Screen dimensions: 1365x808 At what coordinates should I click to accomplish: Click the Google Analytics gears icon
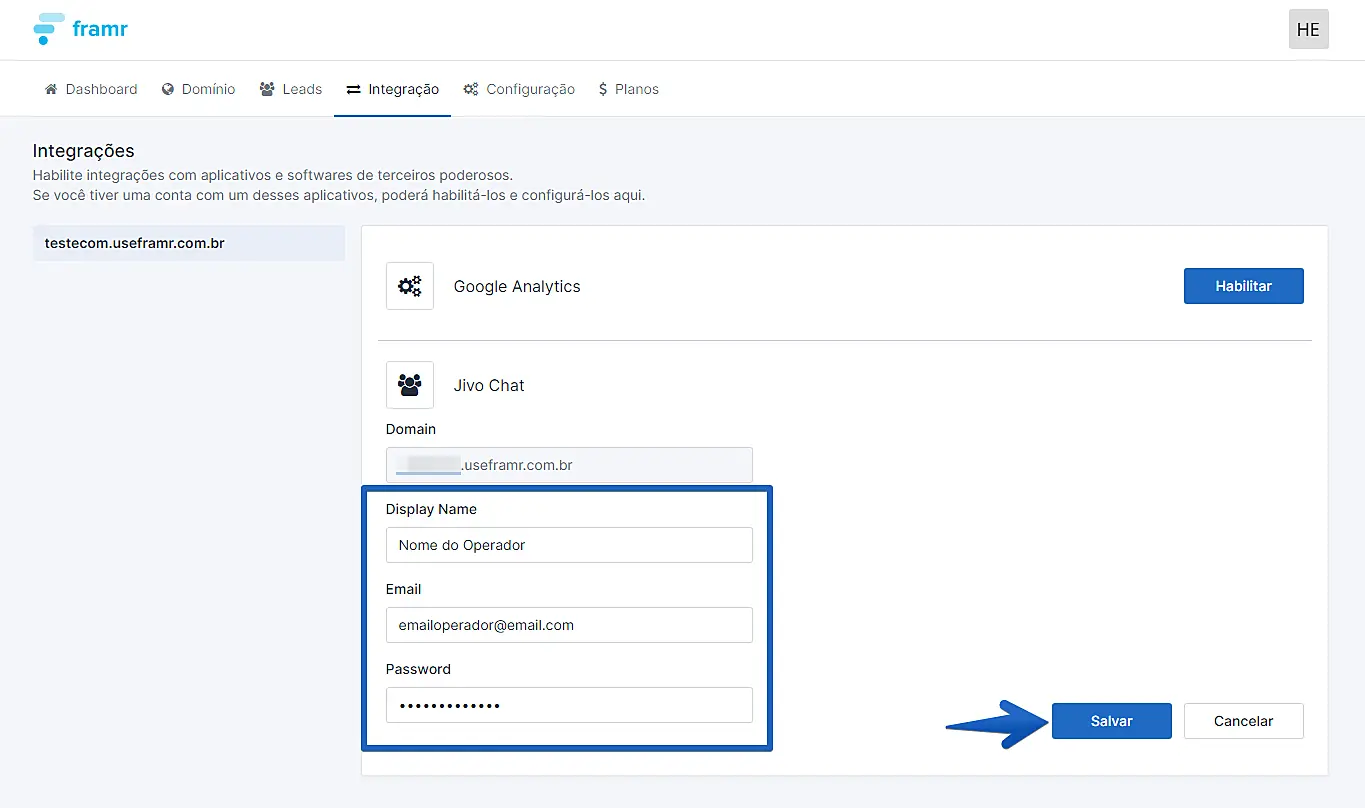pyautogui.click(x=410, y=286)
